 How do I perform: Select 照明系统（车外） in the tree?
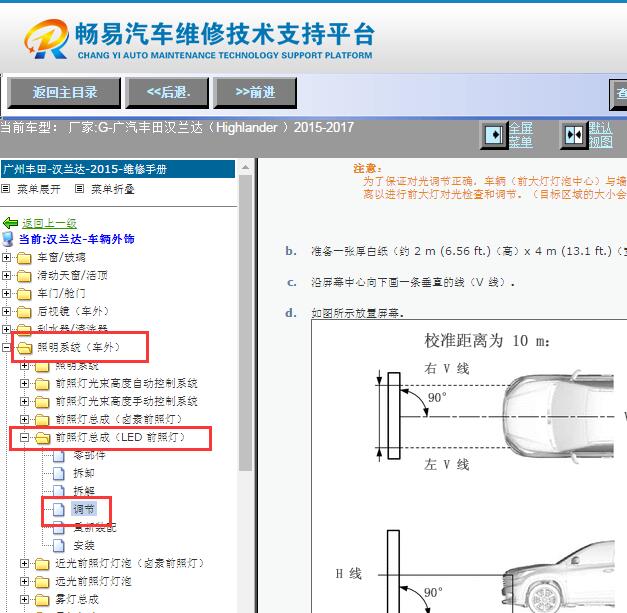point(78,347)
